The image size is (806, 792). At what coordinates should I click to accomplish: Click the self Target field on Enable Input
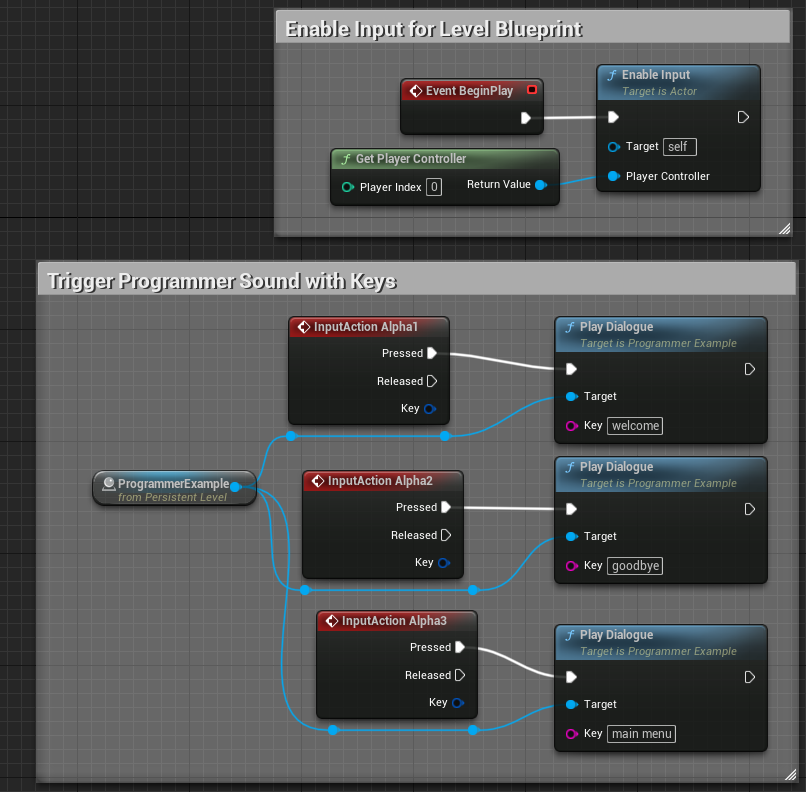tap(679, 146)
